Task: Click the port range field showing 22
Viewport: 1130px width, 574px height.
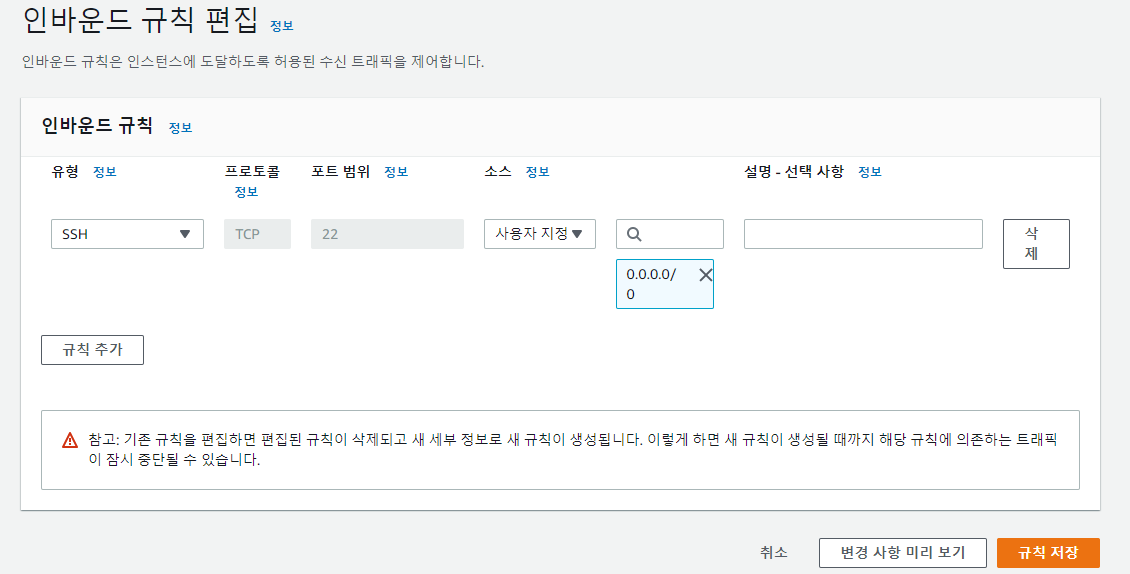Action: [x=387, y=234]
